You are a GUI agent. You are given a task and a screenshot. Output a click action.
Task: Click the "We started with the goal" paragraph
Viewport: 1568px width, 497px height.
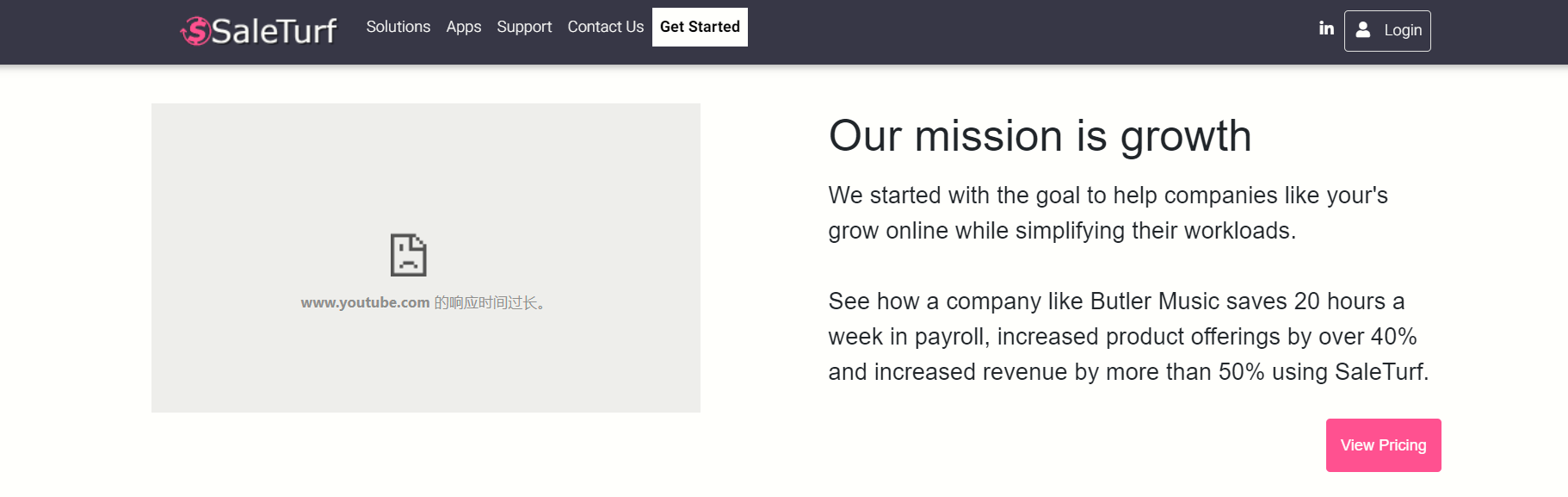tap(1108, 213)
